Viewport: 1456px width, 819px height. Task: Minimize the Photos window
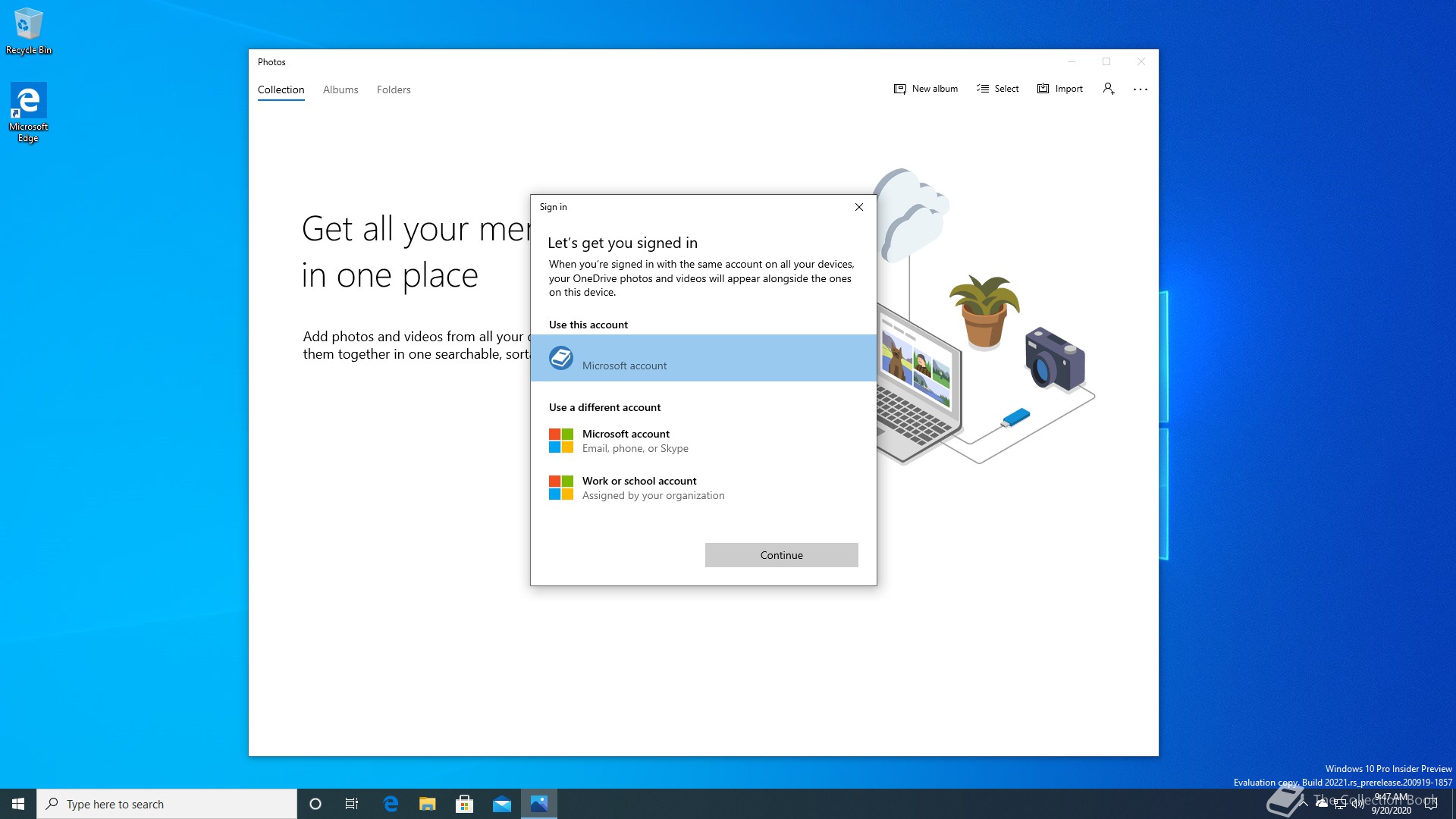1072,61
